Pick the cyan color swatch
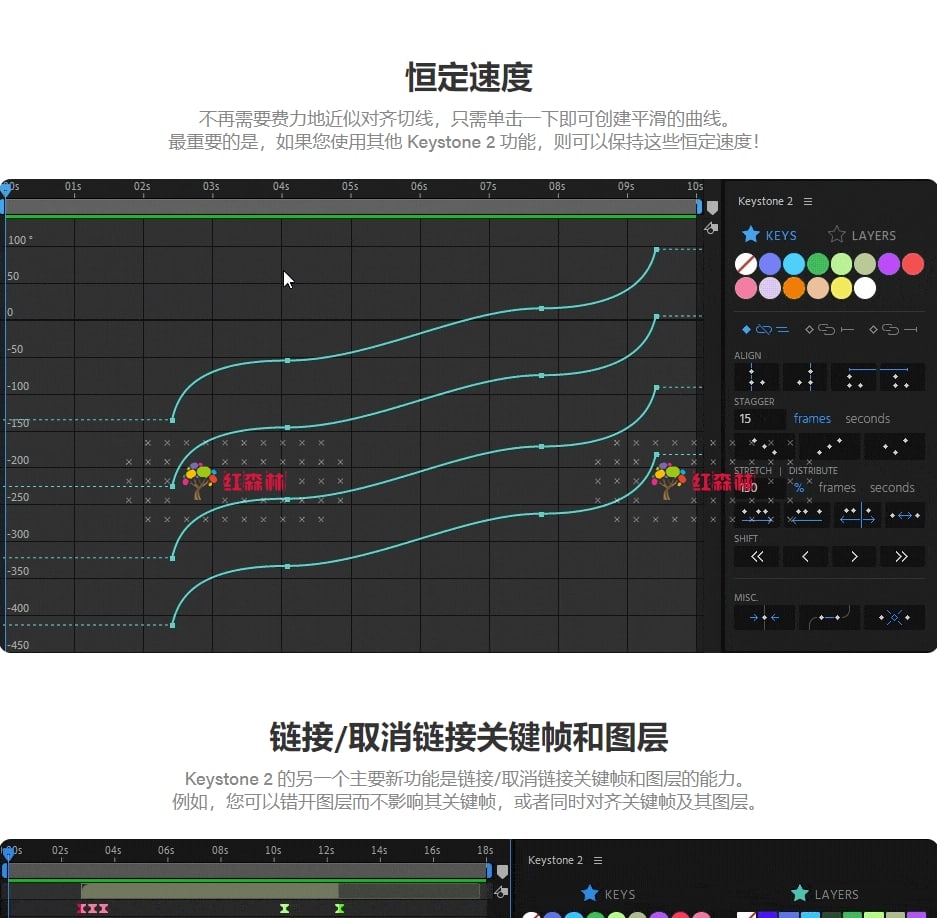This screenshot has width=937, height=918. click(x=794, y=264)
